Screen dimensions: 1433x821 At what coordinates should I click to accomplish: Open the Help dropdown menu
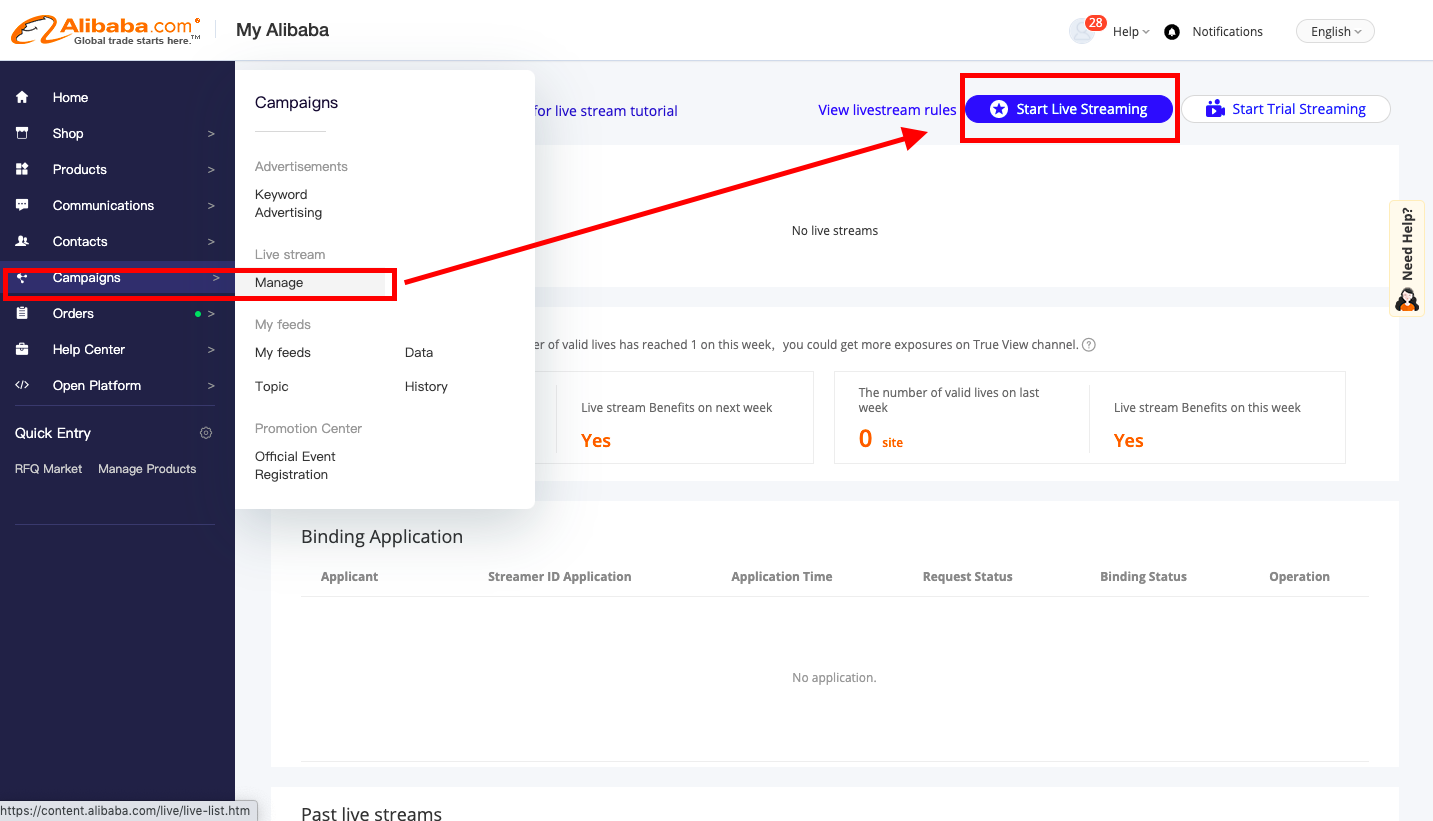coord(1131,32)
